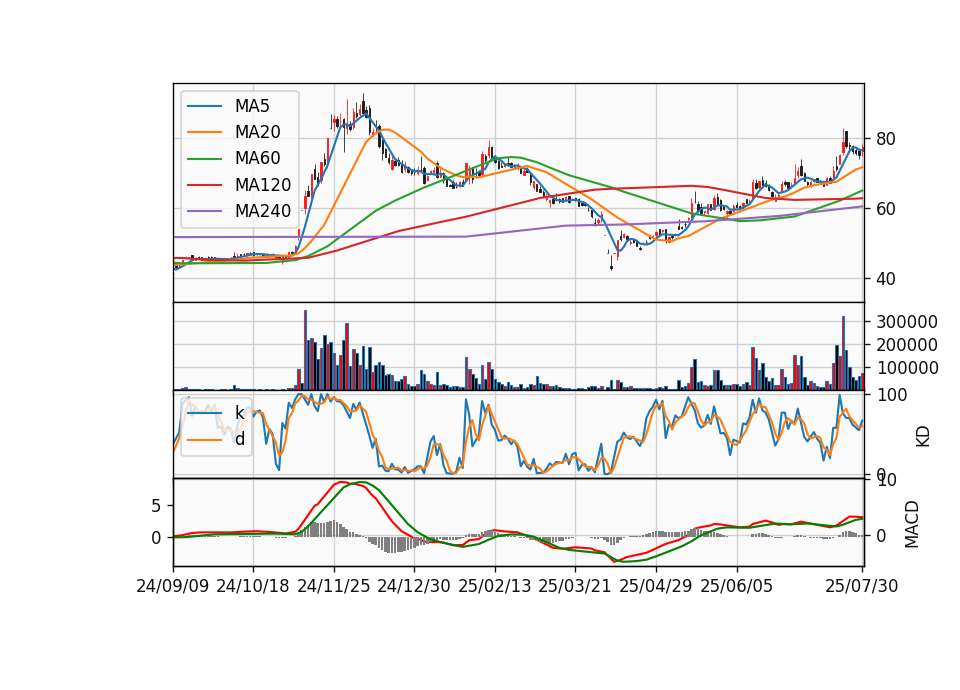
Task: Click the 25/07/30 date label
Action: [x=862, y=586]
